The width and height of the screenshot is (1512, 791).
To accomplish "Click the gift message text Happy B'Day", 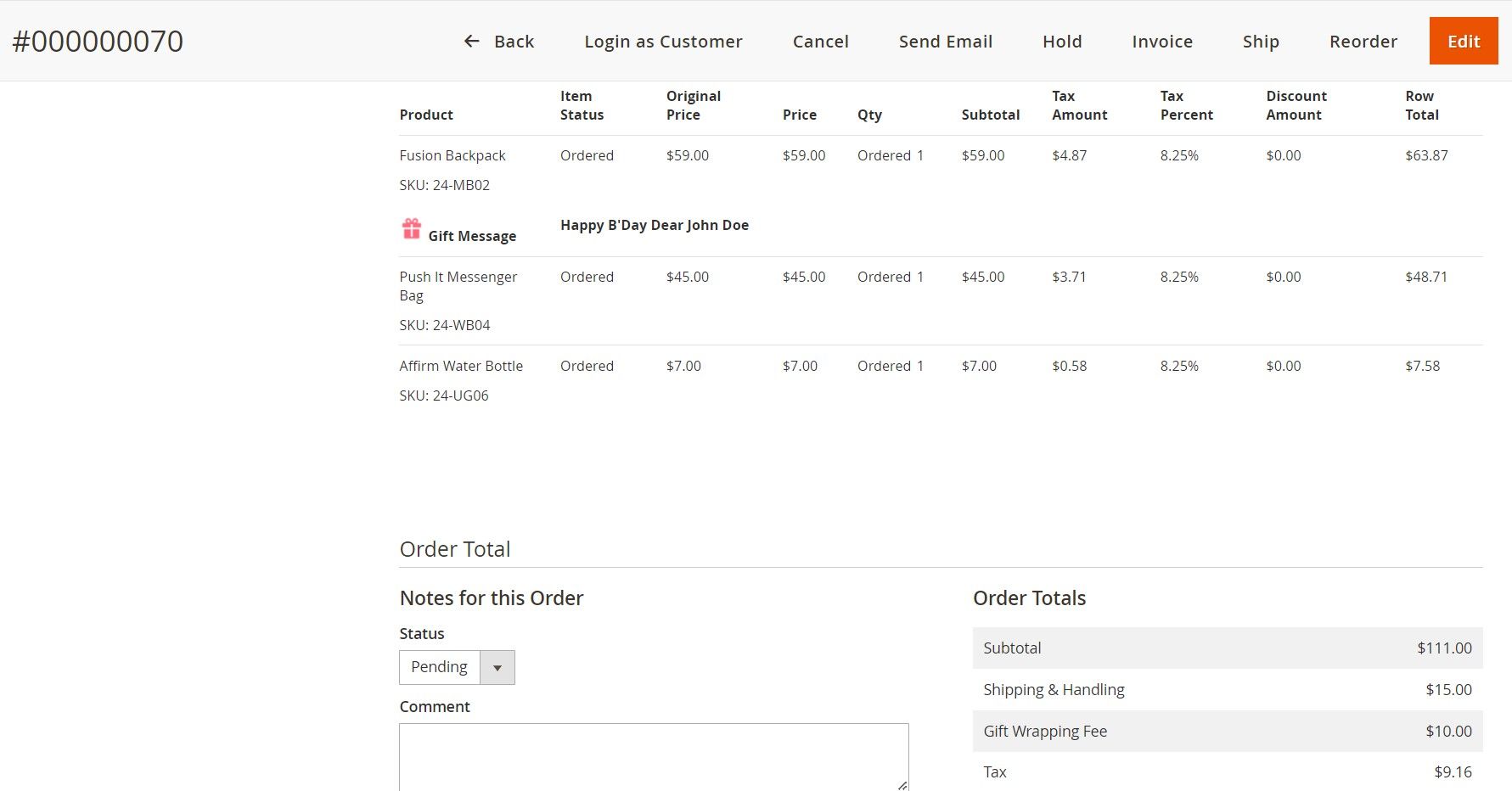I will [654, 225].
